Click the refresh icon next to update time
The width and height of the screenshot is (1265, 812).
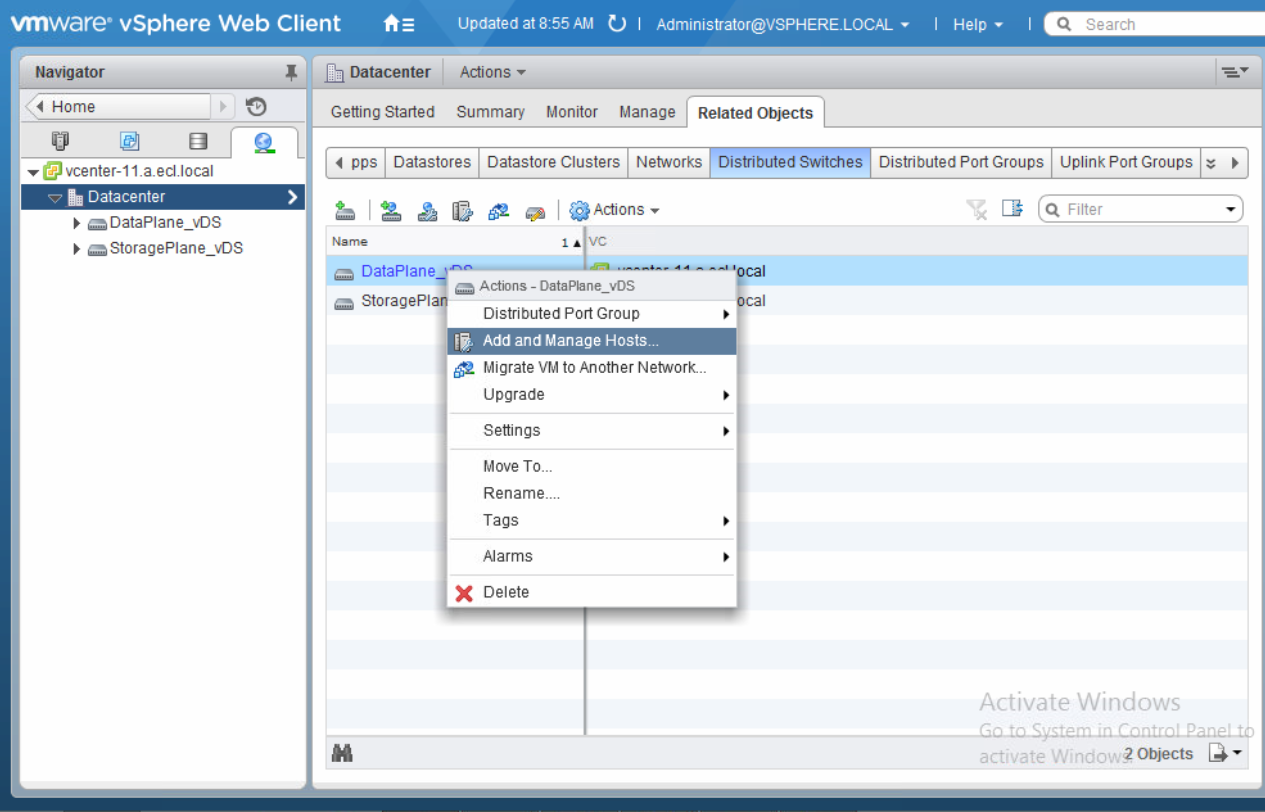[x=617, y=23]
